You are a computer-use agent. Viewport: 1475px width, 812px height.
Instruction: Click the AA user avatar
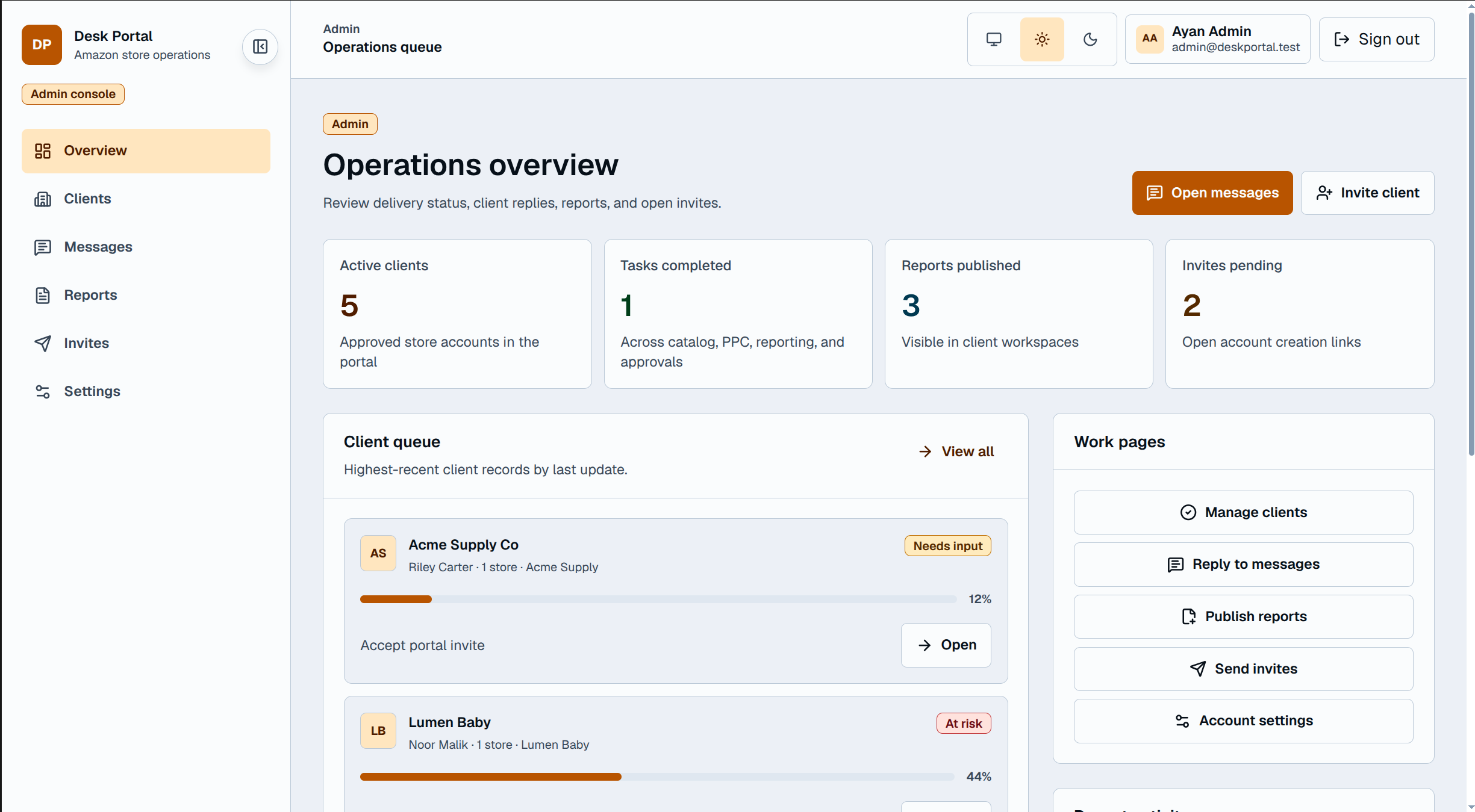click(x=1150, y=39)
